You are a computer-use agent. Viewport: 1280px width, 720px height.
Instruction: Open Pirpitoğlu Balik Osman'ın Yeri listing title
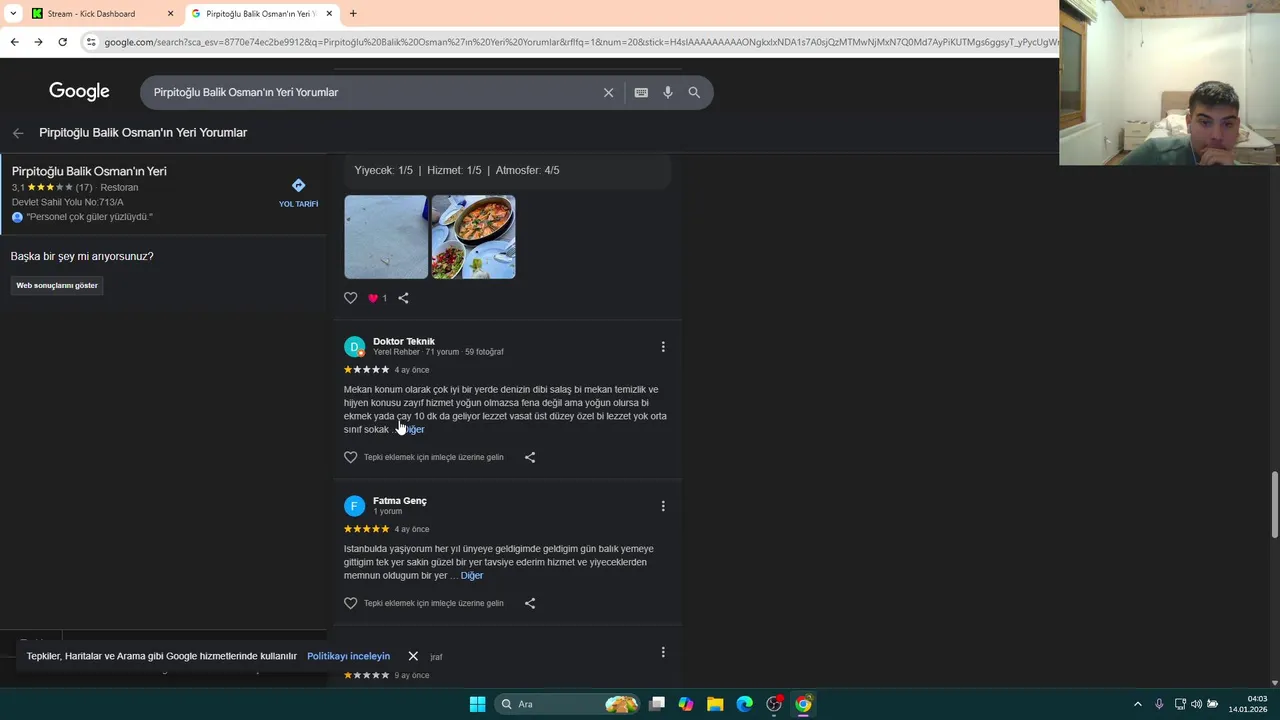click(x=89, y=171)
